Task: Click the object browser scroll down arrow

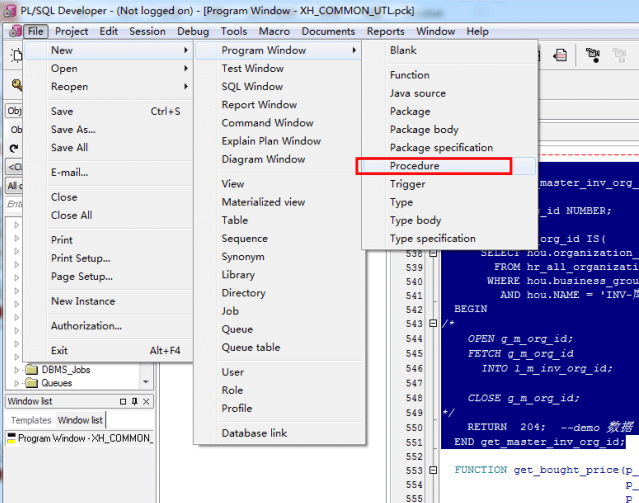Action: tap(146, 382)
